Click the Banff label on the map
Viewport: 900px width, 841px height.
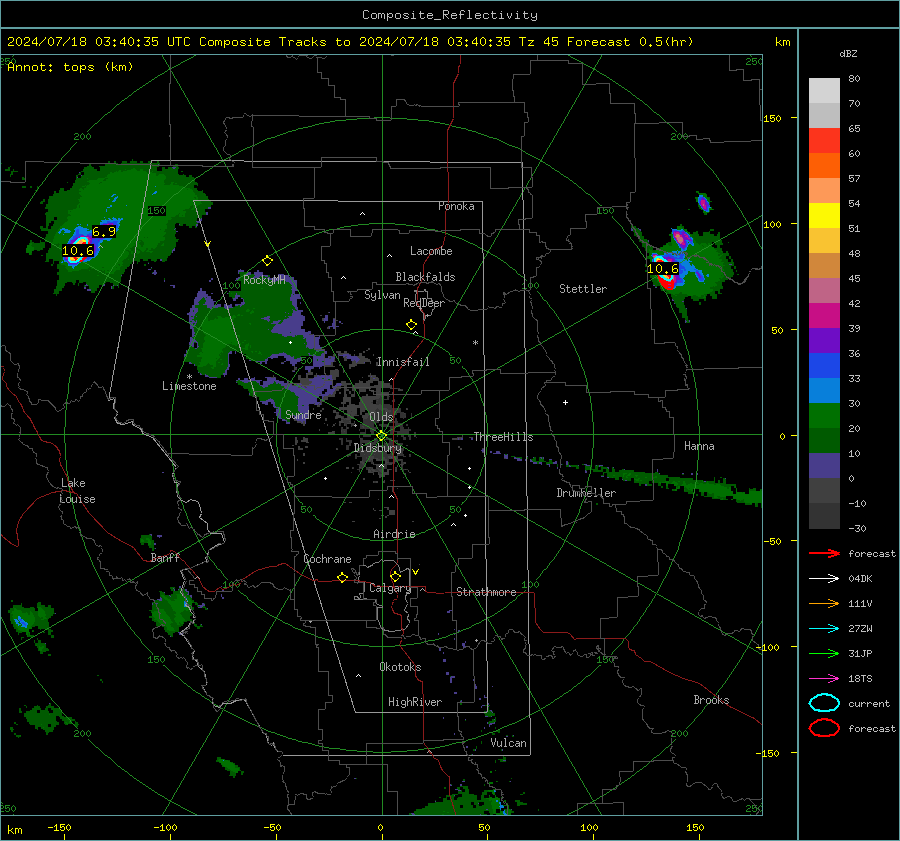[x=165, y=559]
